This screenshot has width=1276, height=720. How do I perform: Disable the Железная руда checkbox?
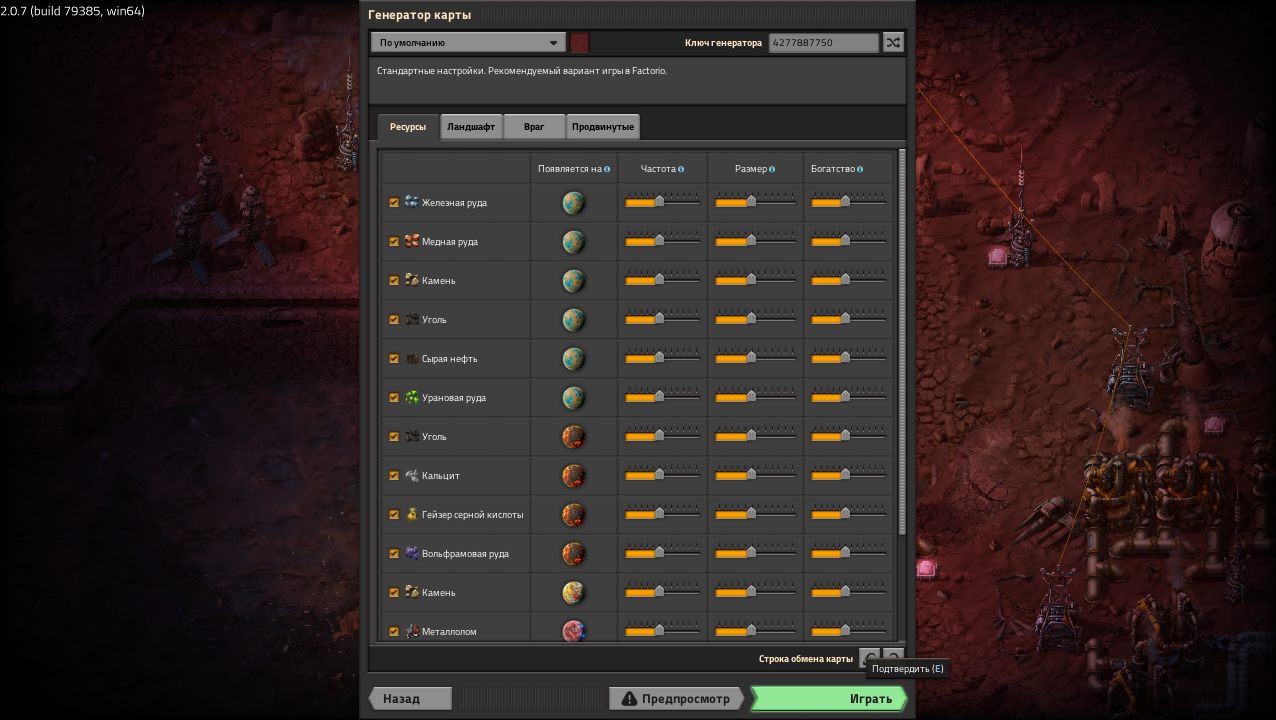tap(394, 203)
